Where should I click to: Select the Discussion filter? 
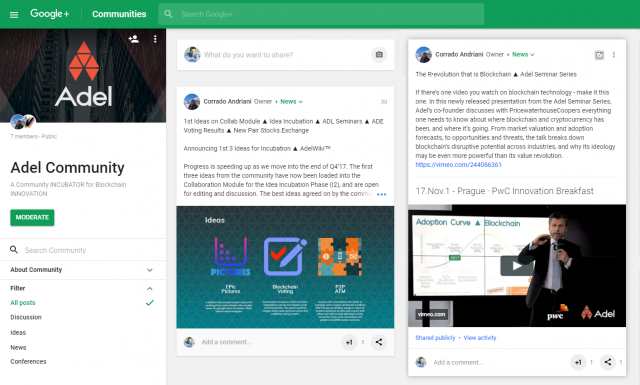[x=26, y=317]
